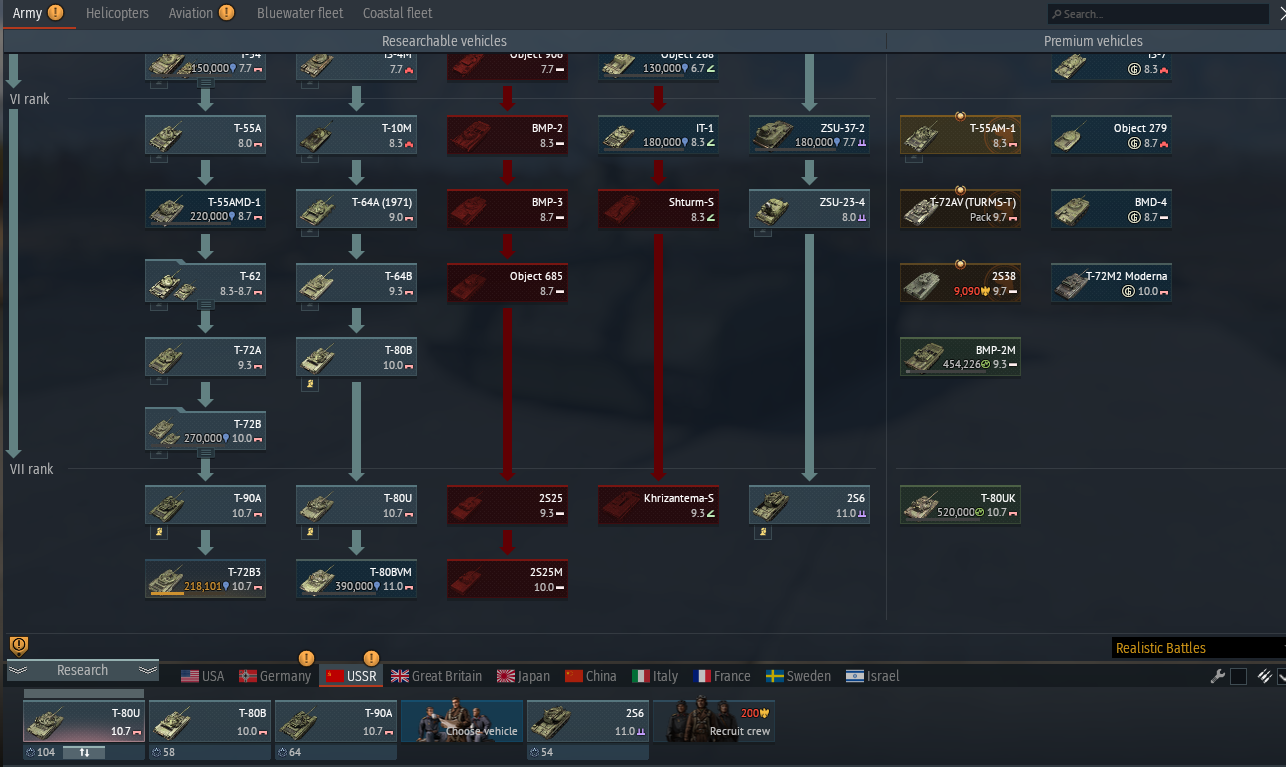Click the Recruit crew button

(714, 720)
